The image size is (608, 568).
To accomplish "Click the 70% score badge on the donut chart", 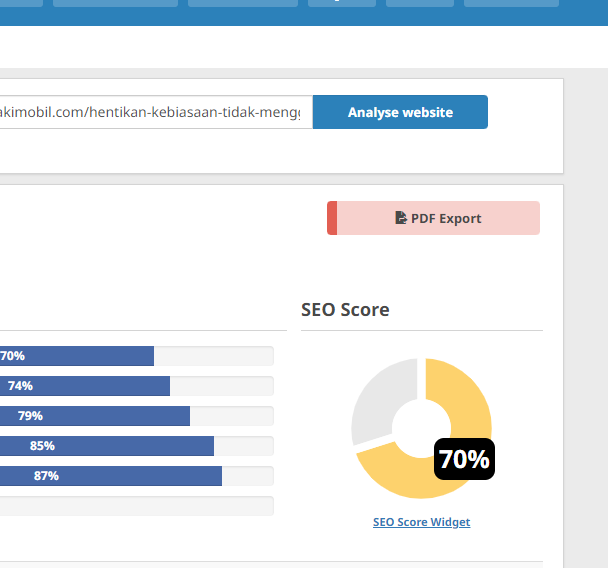I will click(x=464, y=459).
